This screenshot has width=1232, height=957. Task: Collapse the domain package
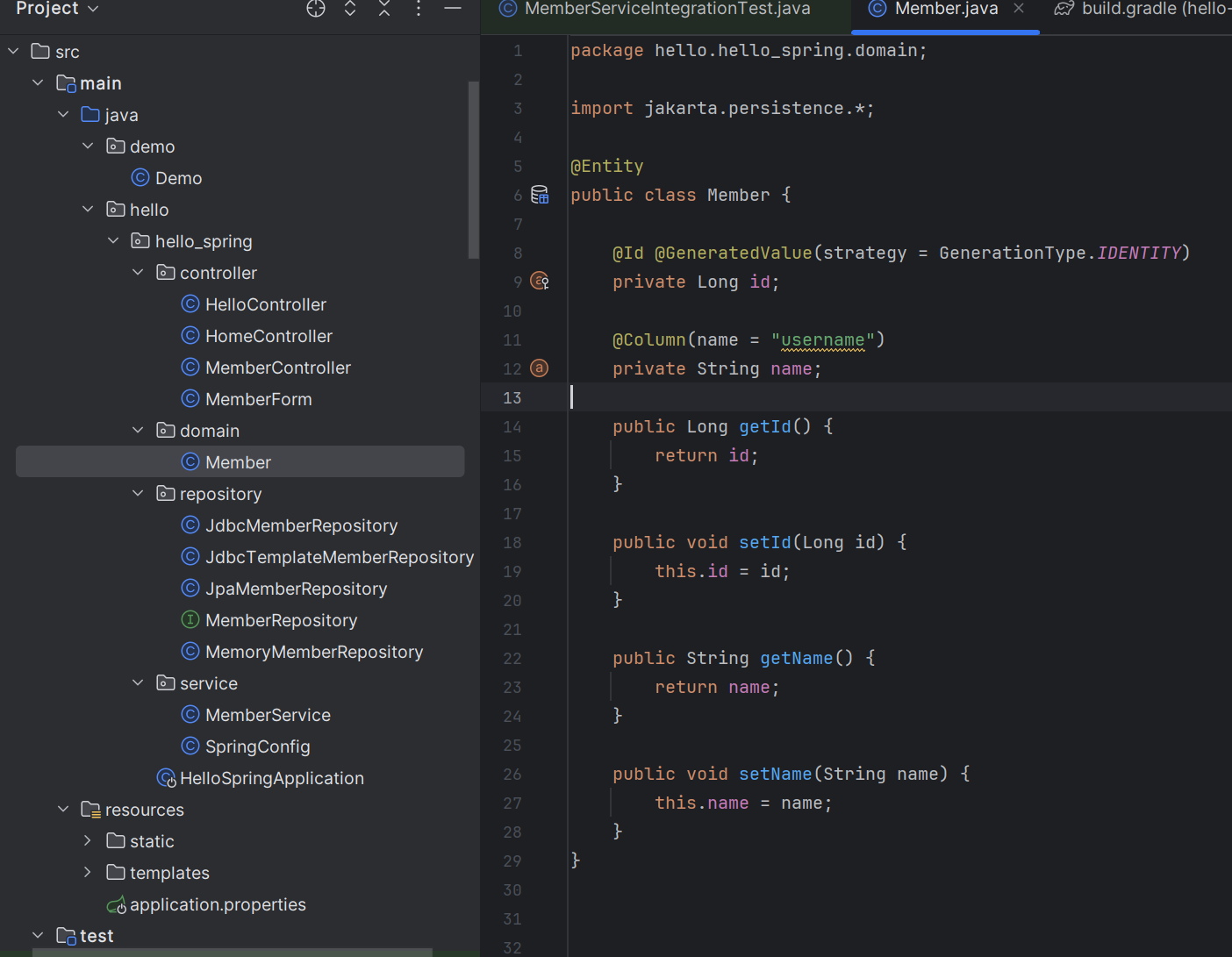coord(138,431)
